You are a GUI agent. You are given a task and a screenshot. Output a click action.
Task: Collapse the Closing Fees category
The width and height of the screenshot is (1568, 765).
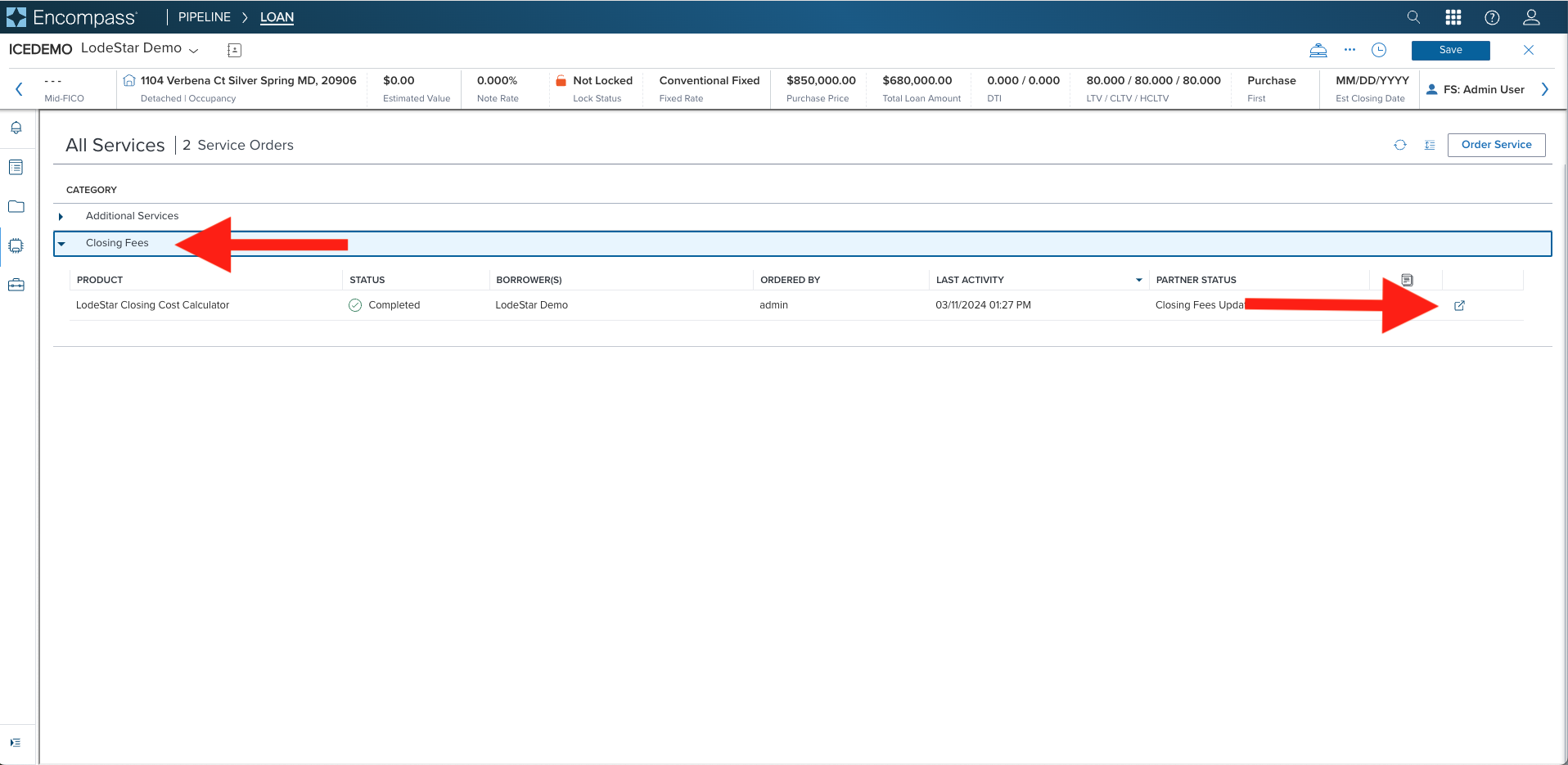61,243
